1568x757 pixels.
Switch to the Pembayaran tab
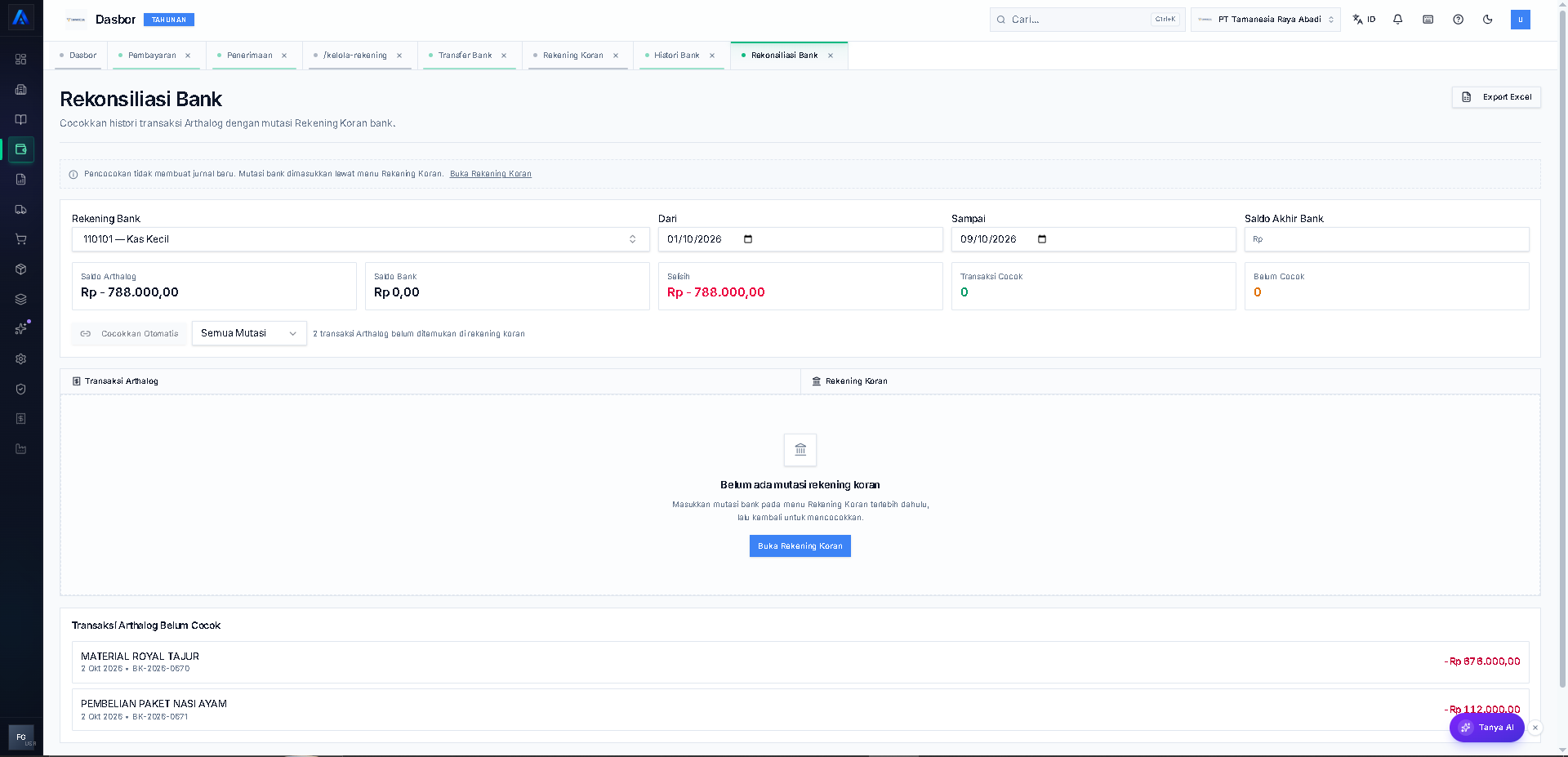(x=152, y=56)
